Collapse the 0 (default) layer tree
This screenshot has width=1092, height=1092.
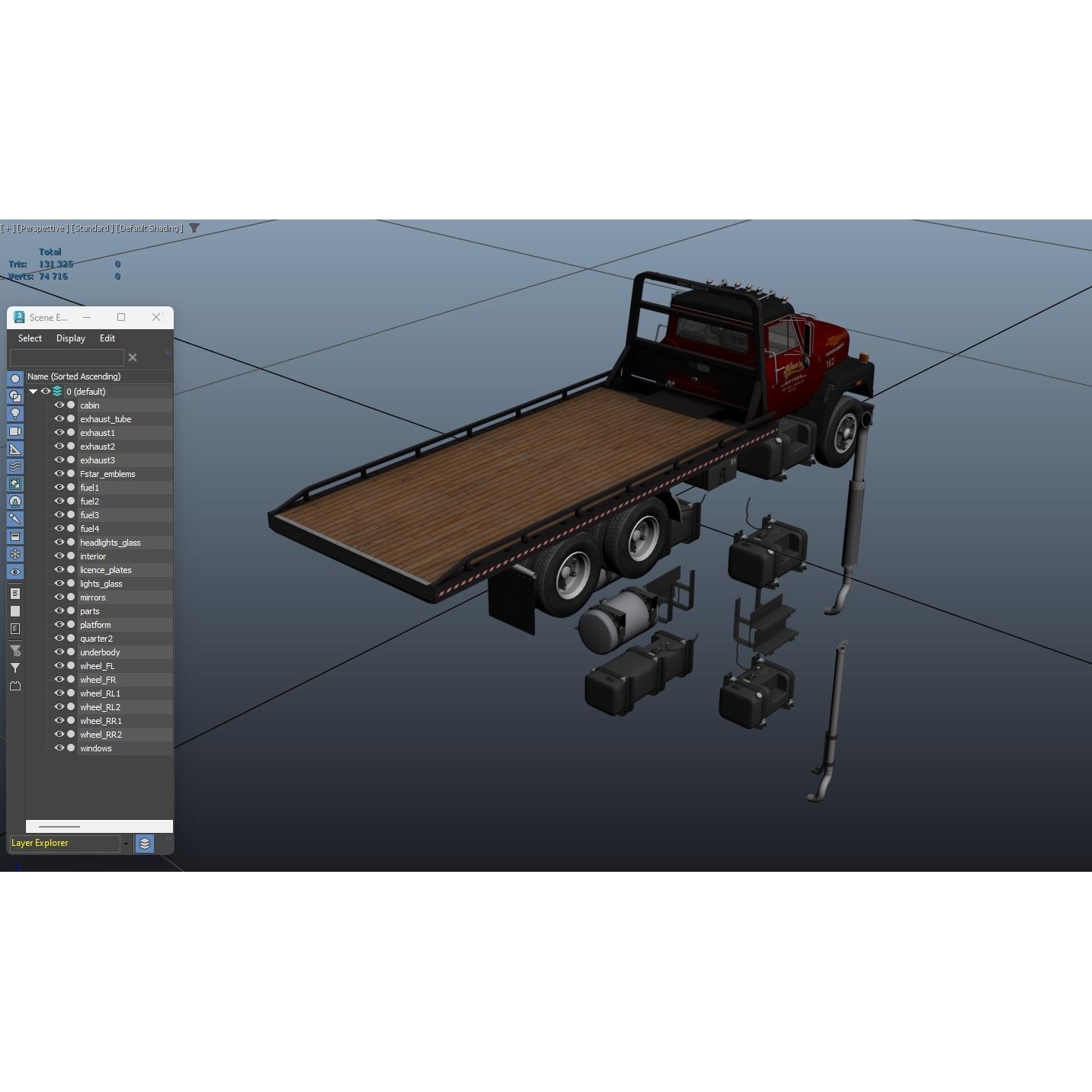[x=32, y=391]
